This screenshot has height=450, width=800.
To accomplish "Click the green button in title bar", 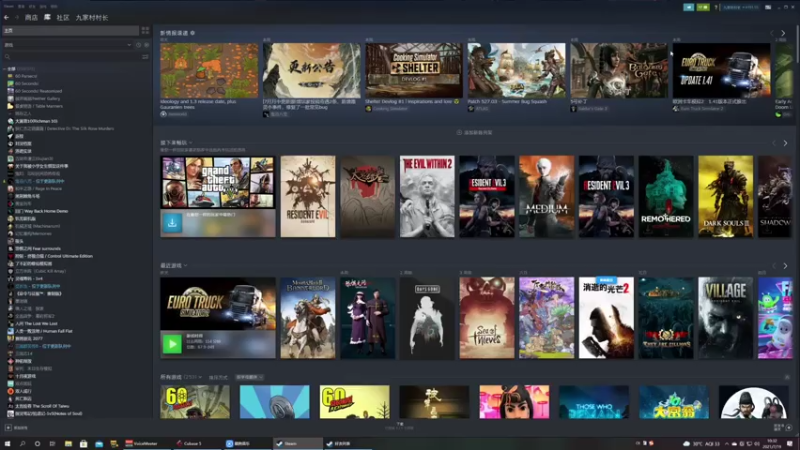I will [x=703, y=7].
